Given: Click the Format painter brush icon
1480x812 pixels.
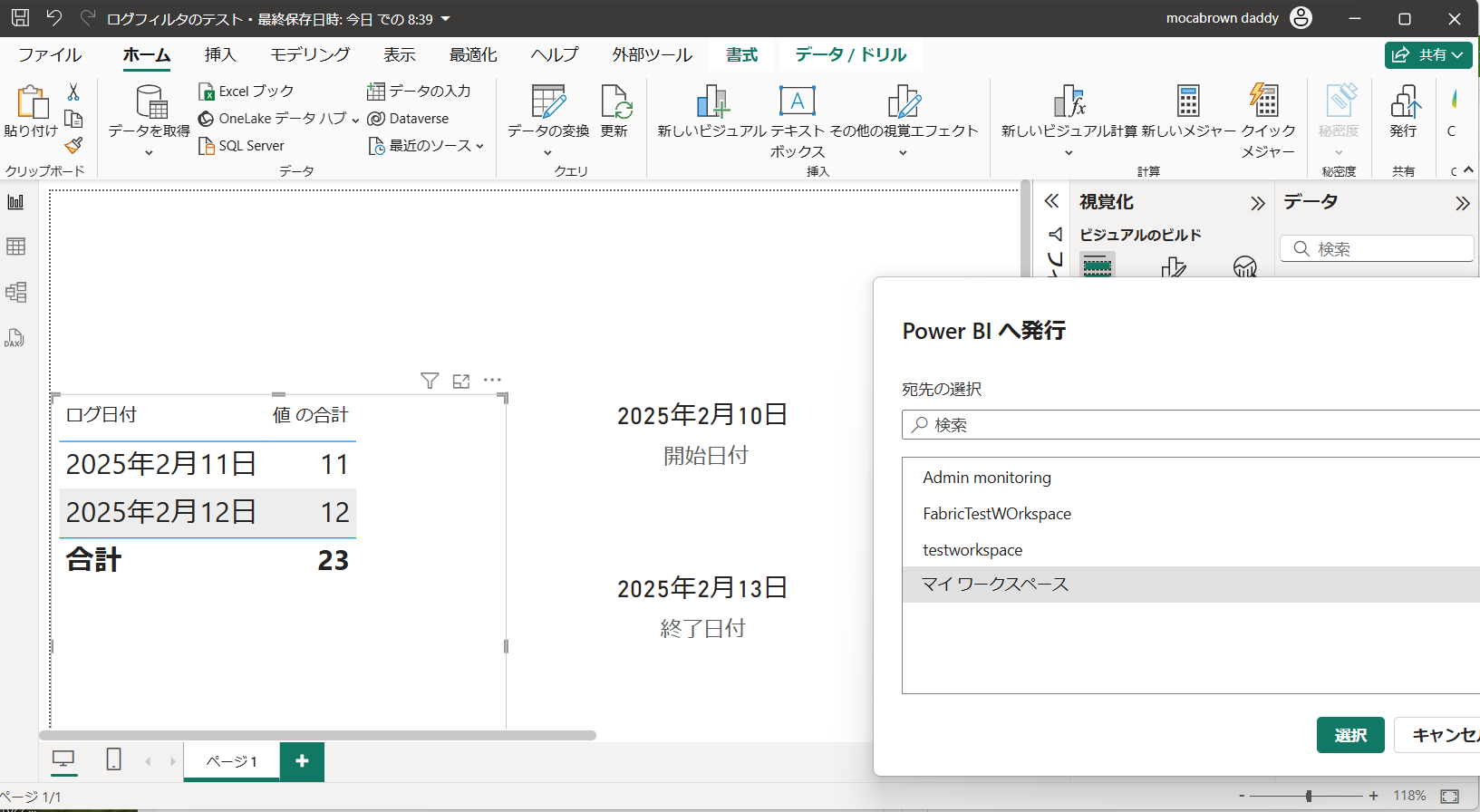Looking at the screenshot, I should [74, 145].
